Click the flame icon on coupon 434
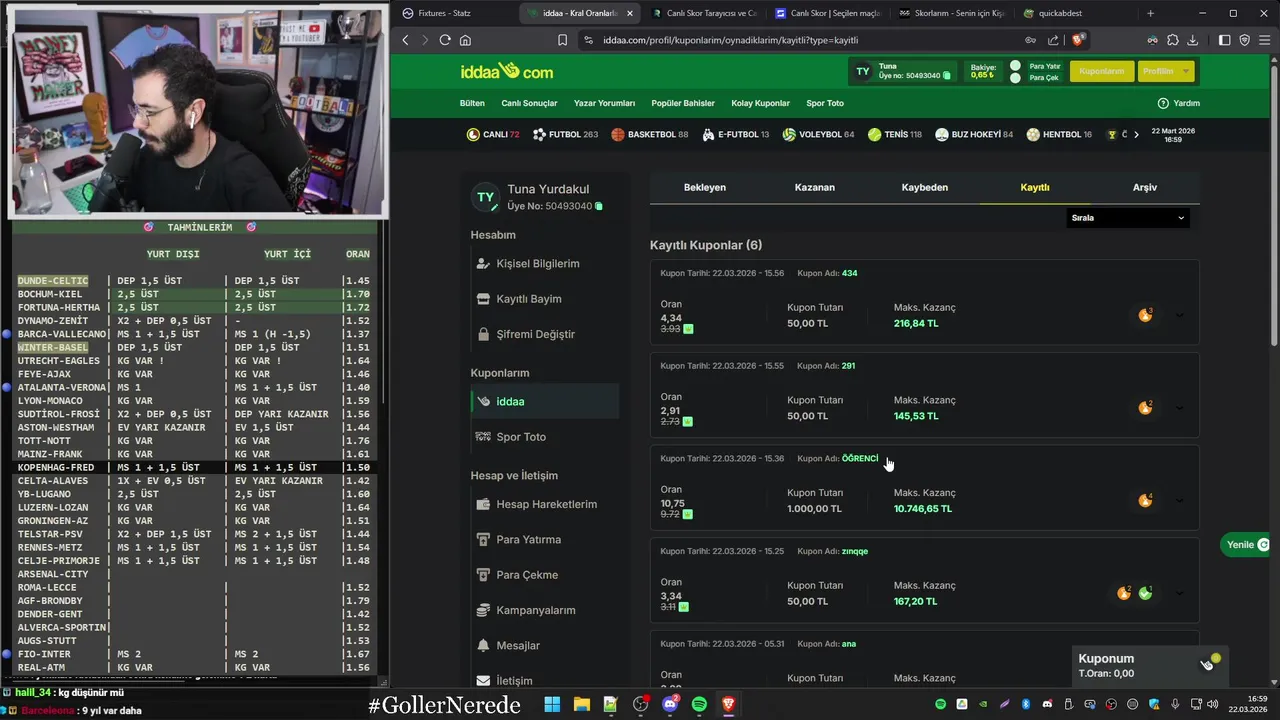Screen dimensions: 1280x720 (1145, 315)
